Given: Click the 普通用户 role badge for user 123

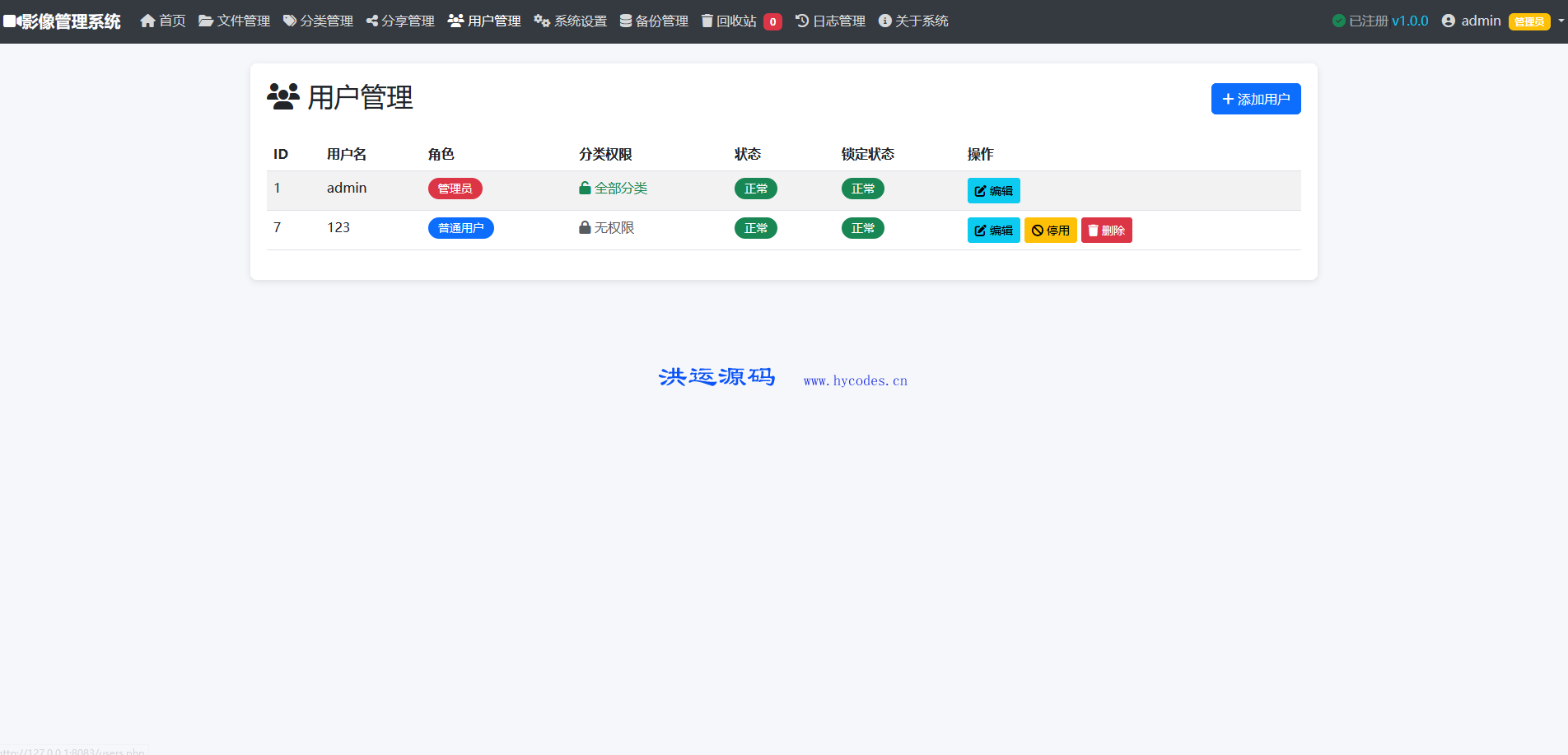Looking at the screenshot, I should point(461,228).
